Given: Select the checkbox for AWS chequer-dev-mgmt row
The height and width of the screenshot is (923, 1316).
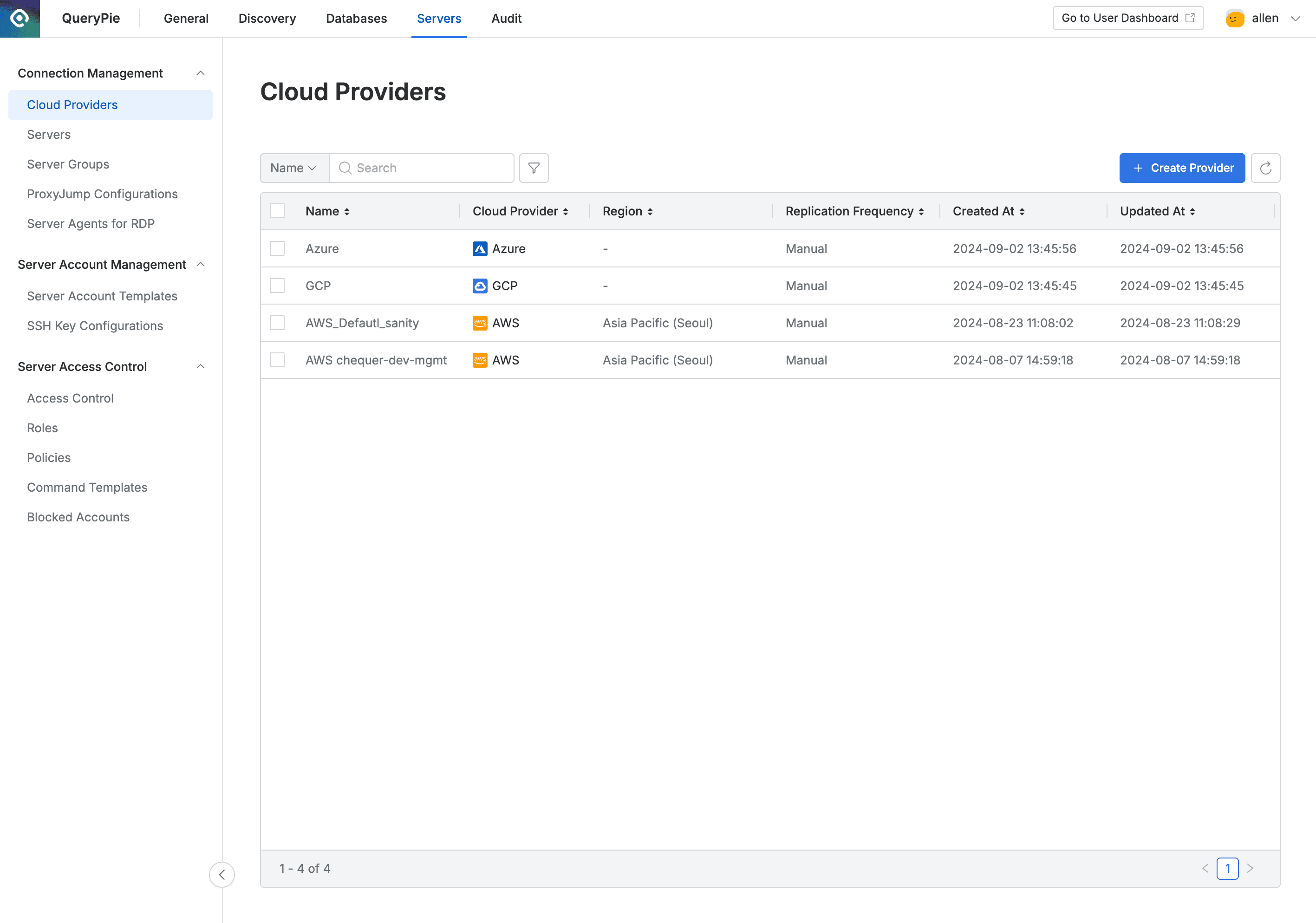Looking at the screenshot, I should (277, 360).
